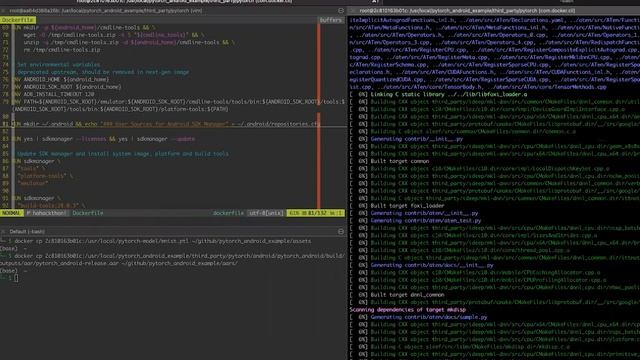Viewport: 640px width, 360px height.
Task: Select the Dockerfile tab in vim's tabline
Action: (x=18, y=20)
